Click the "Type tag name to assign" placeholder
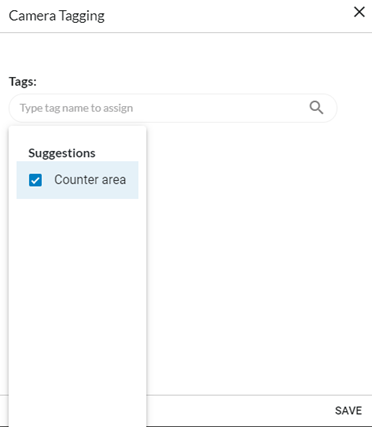 click(76, 108)
